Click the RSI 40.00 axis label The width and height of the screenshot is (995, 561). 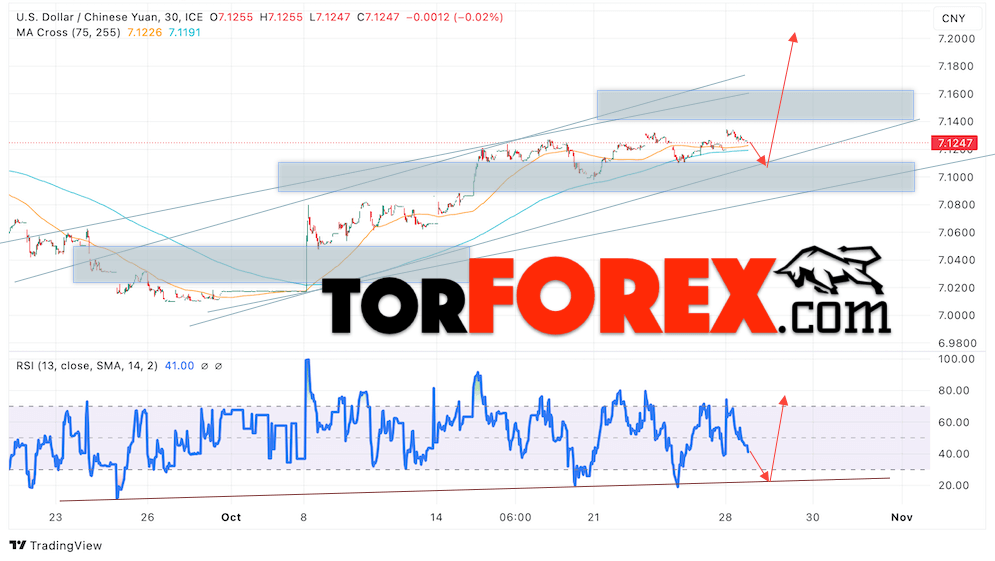pyautogui.click(x=954, y=454)
